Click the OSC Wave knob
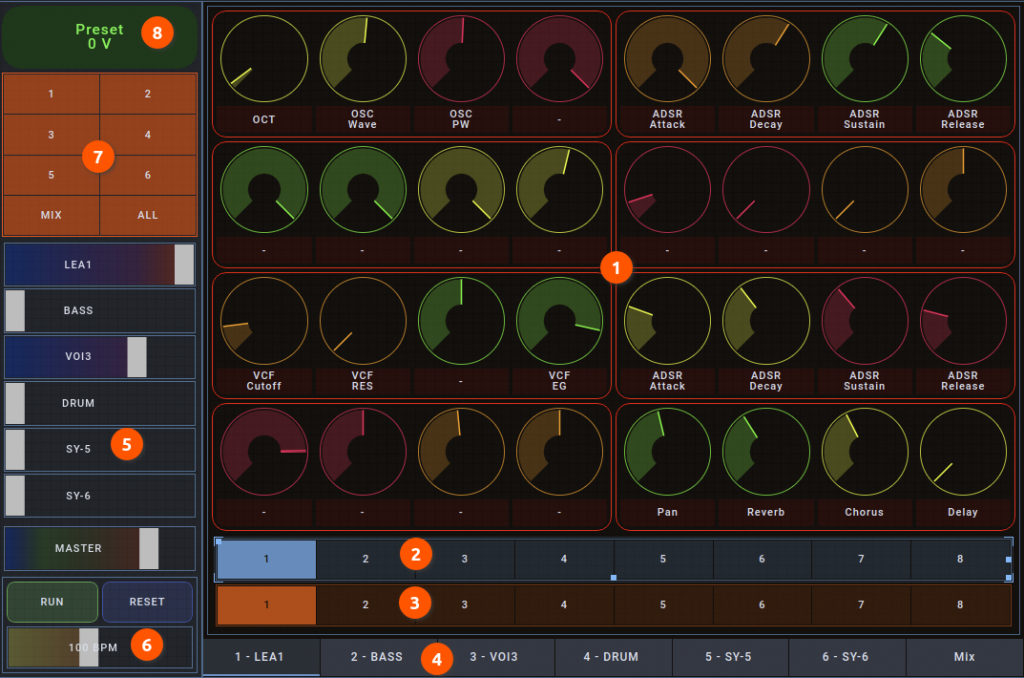1024x678 pixels. click(362, 59)
